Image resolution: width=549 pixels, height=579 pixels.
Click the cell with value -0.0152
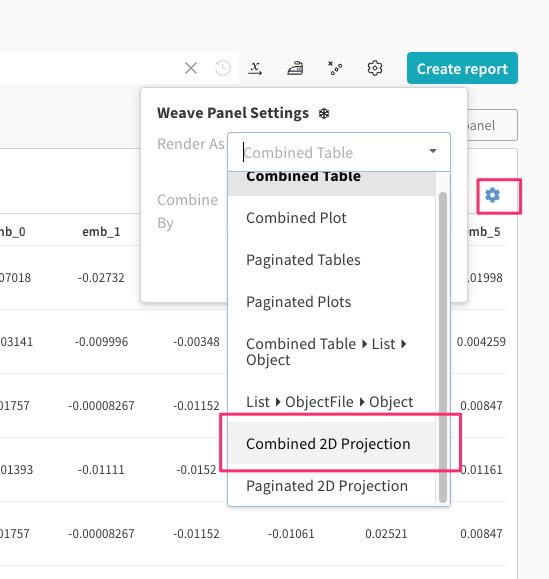click(196, 470)
